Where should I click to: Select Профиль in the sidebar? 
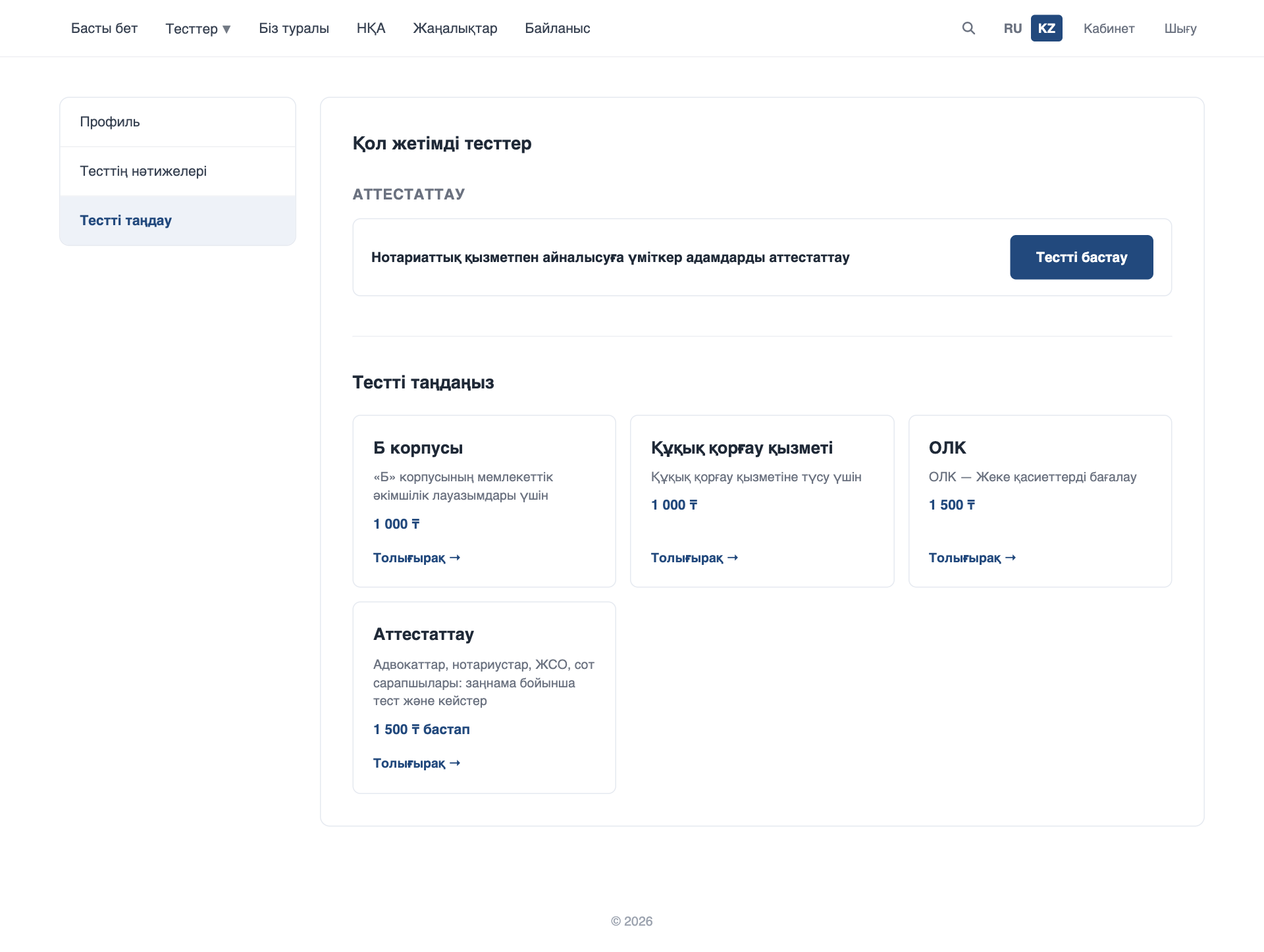[x=178, y=122]
